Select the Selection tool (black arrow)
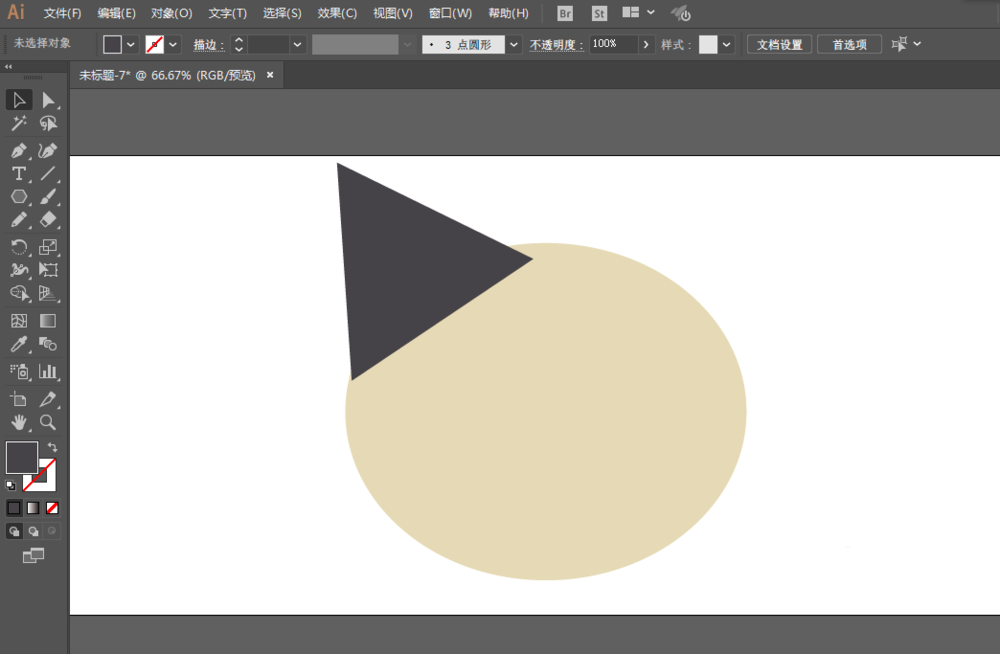The image size is (1000, 654). (x=18, y=100)
